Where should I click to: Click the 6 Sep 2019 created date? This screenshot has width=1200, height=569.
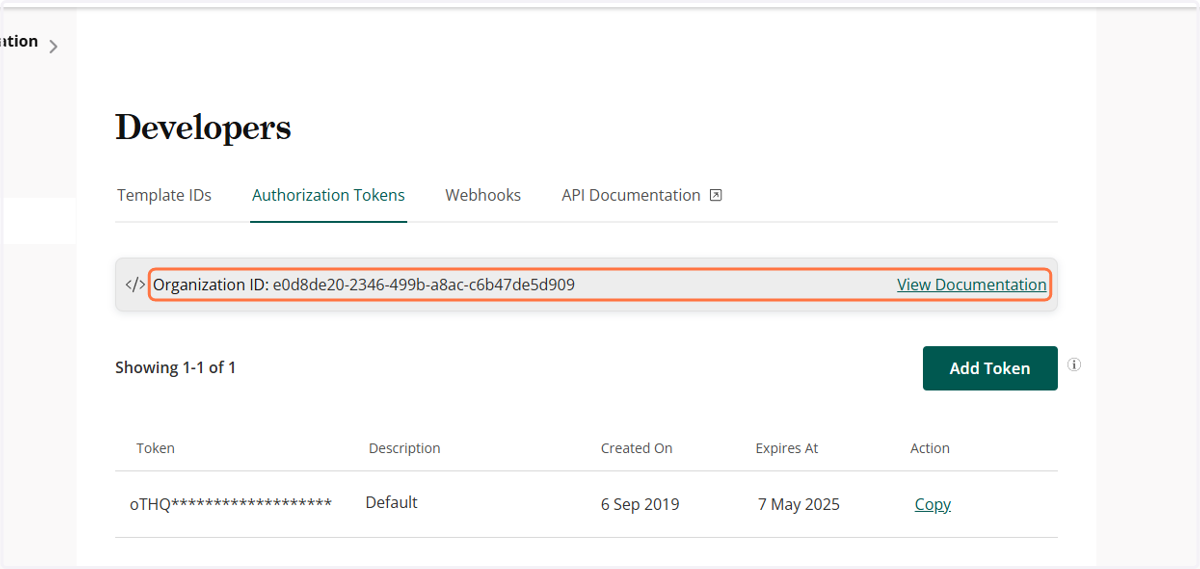click(640, 504)
